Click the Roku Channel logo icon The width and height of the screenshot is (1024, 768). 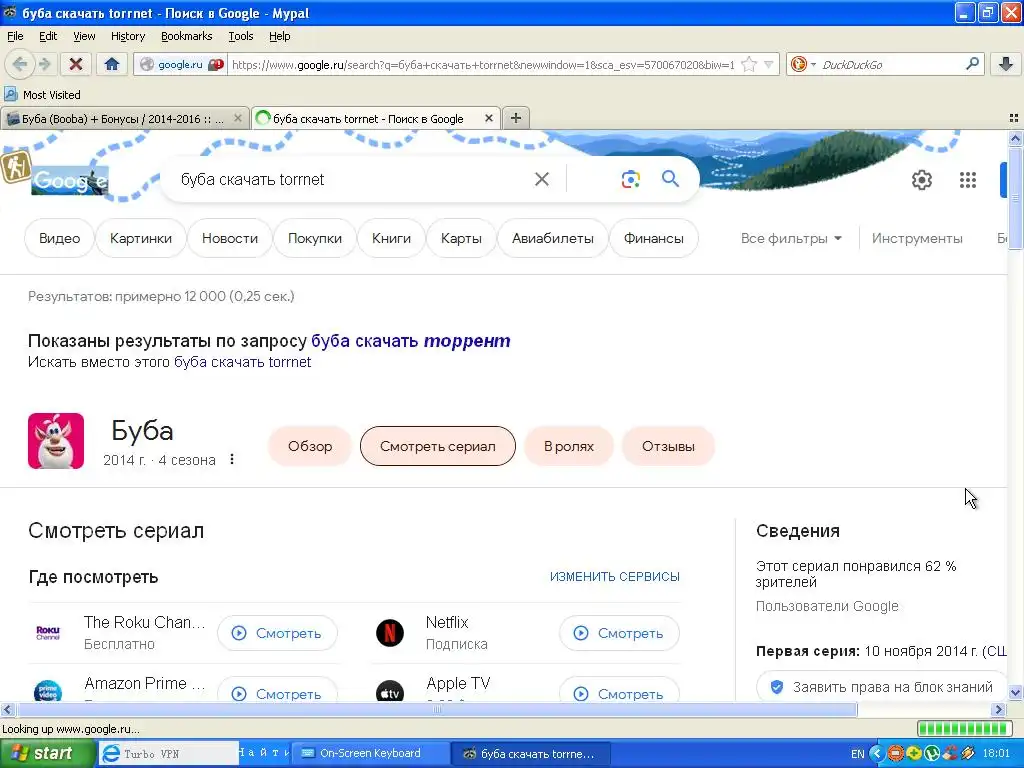pyautogui.click(x=48, y=633)
